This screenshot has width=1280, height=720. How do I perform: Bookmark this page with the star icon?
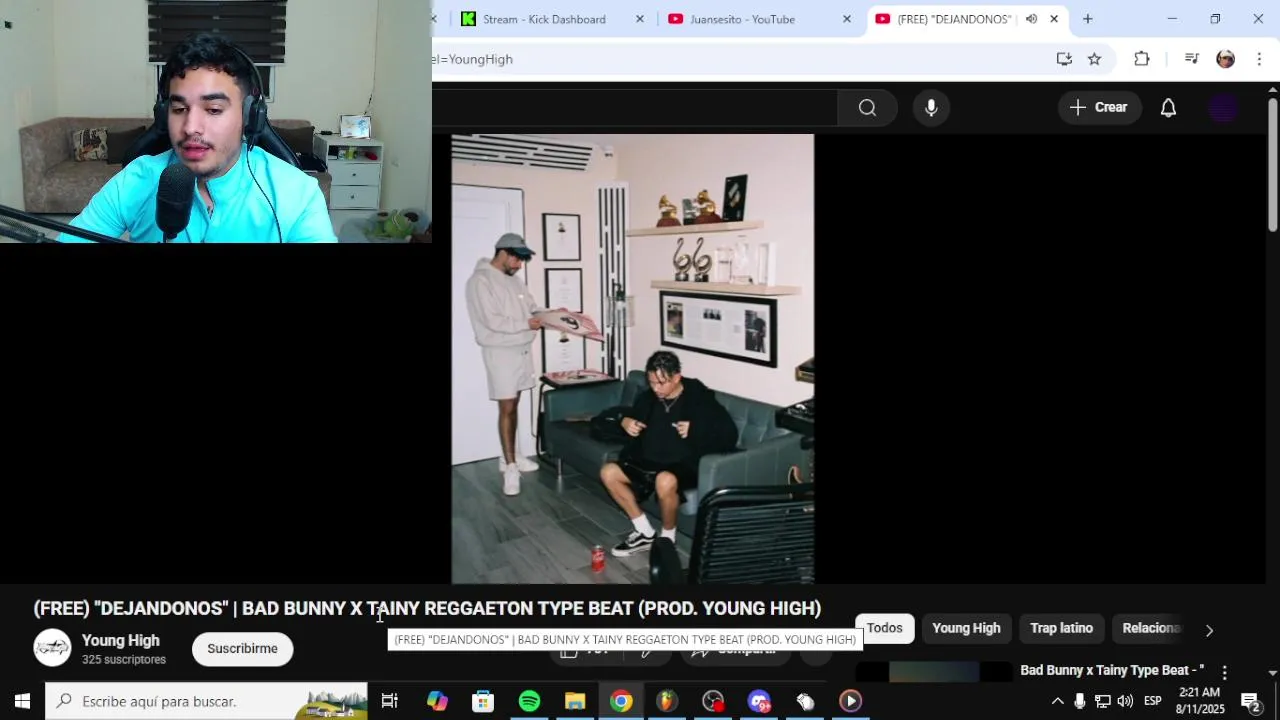tap(1094, 59)
